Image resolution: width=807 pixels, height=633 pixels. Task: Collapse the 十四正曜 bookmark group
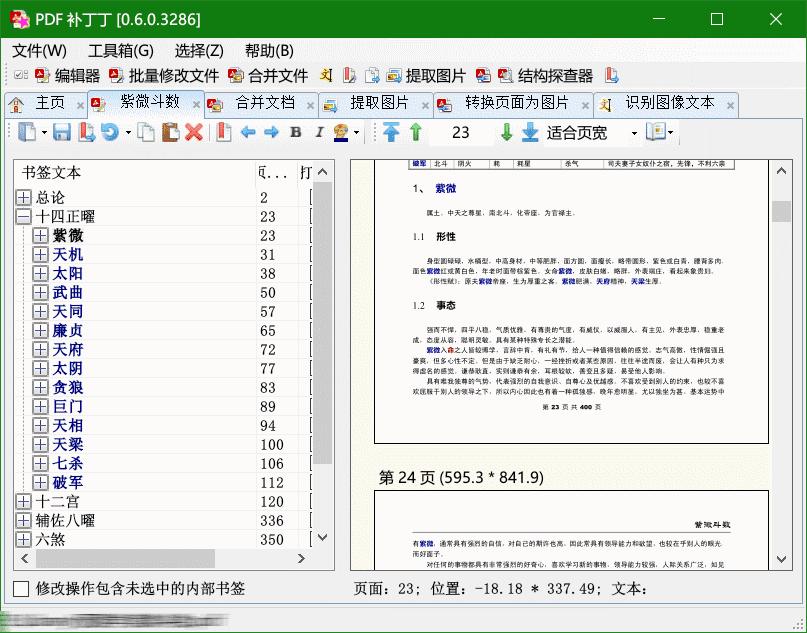pyautogui.click(x=22, y=215)
